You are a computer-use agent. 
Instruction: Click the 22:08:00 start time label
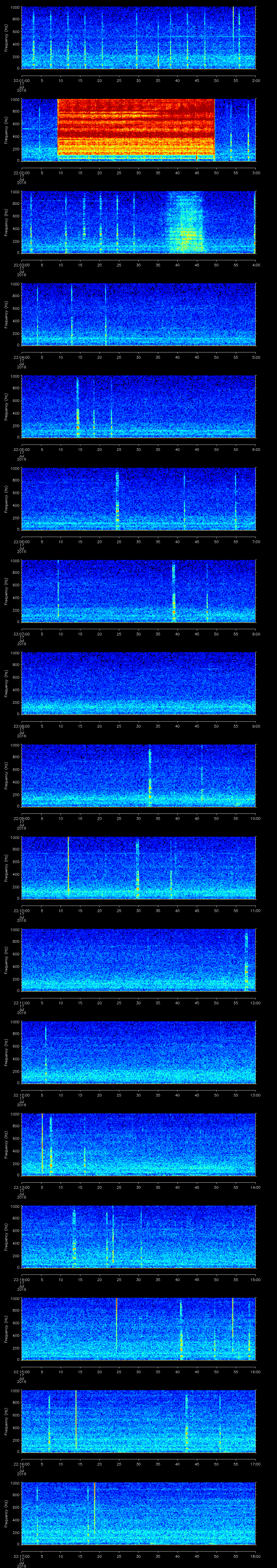pyautogui.click(x=22, y=726)
